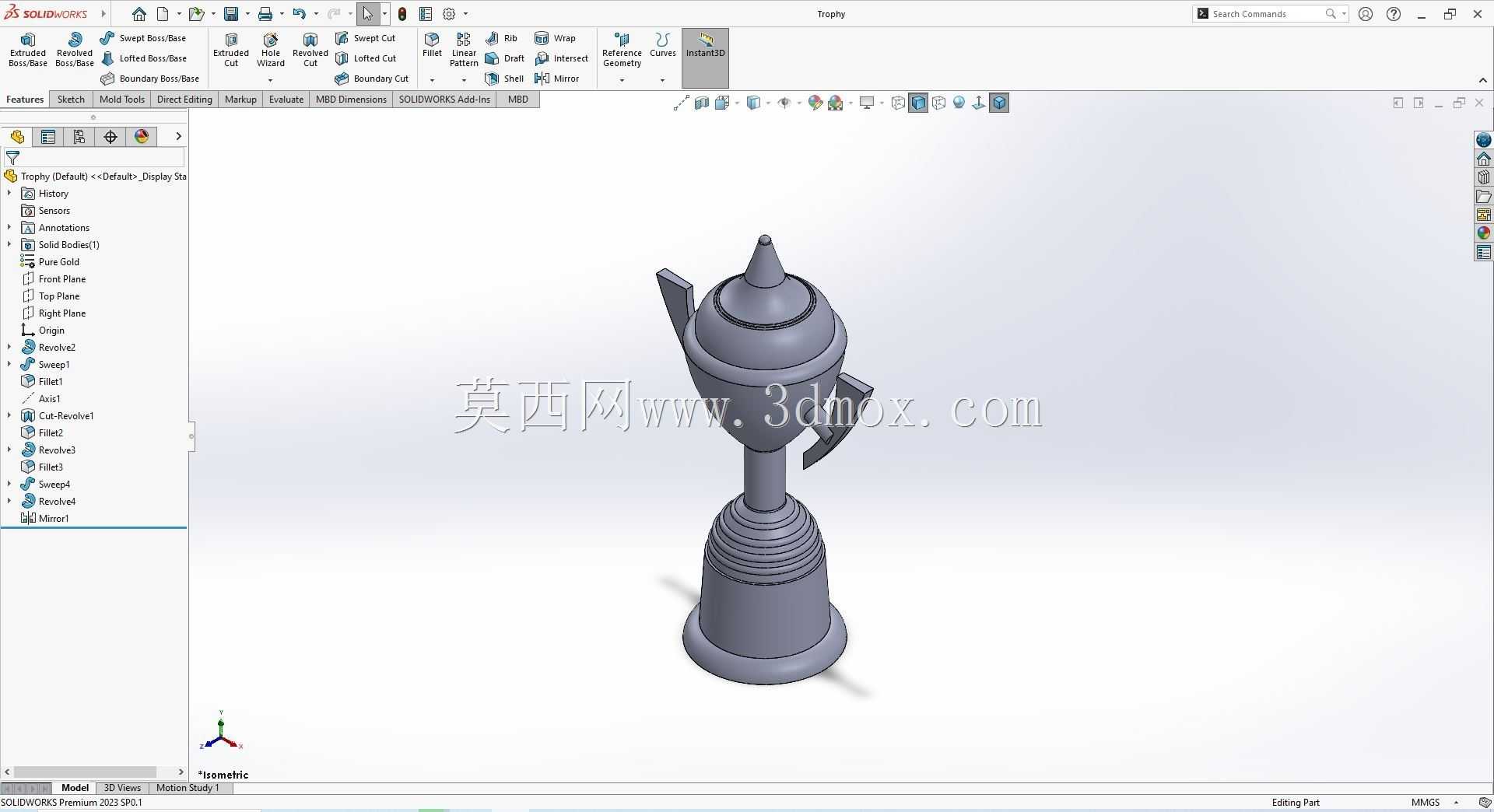
Task: Toggle shaded with edges display style
Action: [918, 103]
